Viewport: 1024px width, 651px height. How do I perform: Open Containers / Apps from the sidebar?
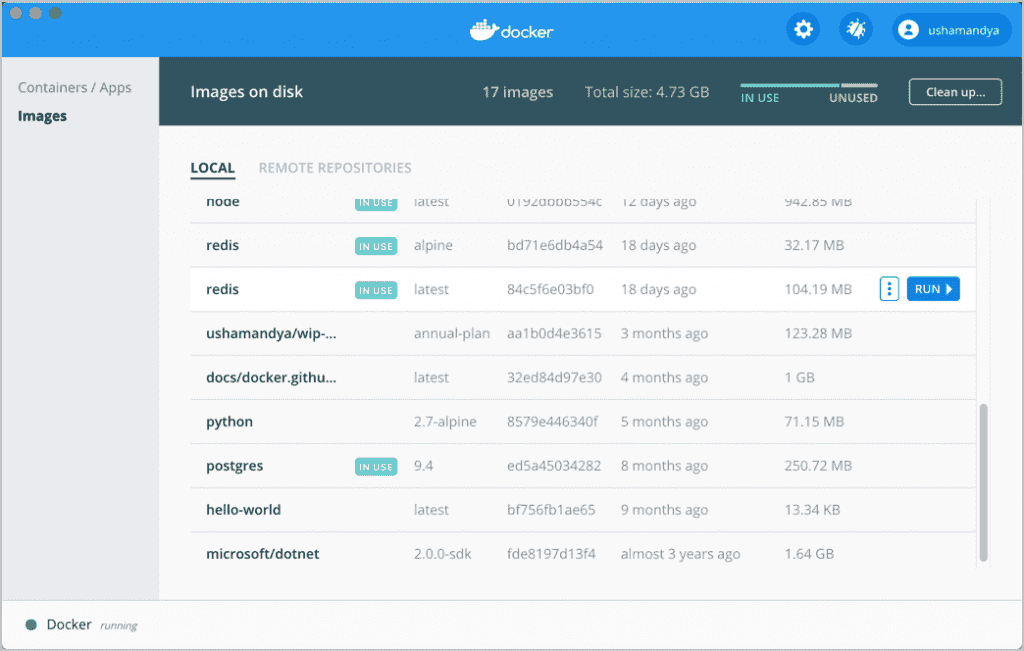coord(75,87)
